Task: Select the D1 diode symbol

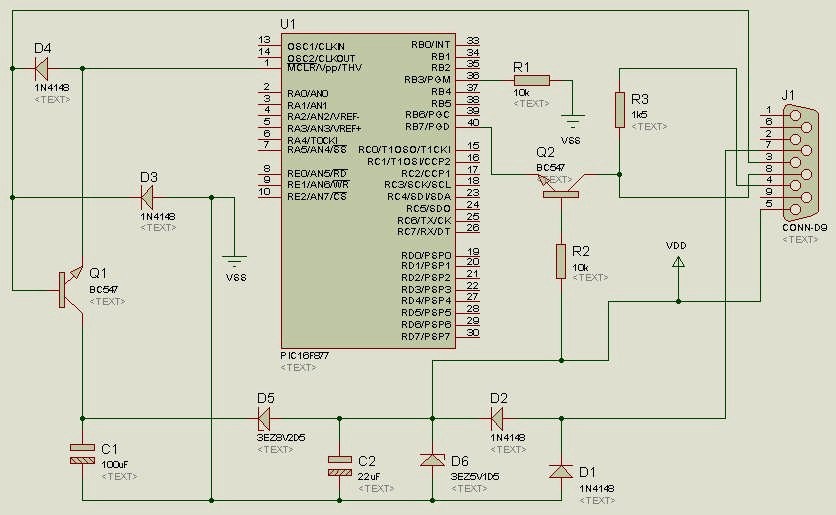Action: coord(561,471)
